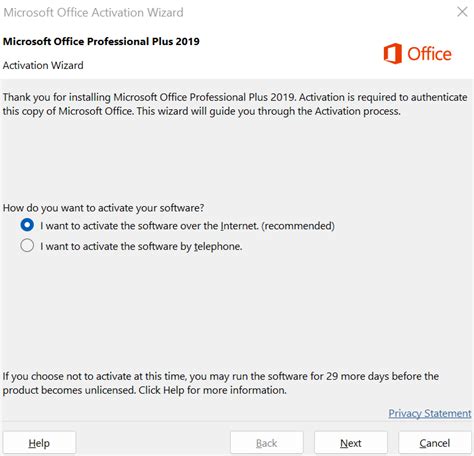Click the 'Thank you for installing' paragraph

(x=235, y=104)
